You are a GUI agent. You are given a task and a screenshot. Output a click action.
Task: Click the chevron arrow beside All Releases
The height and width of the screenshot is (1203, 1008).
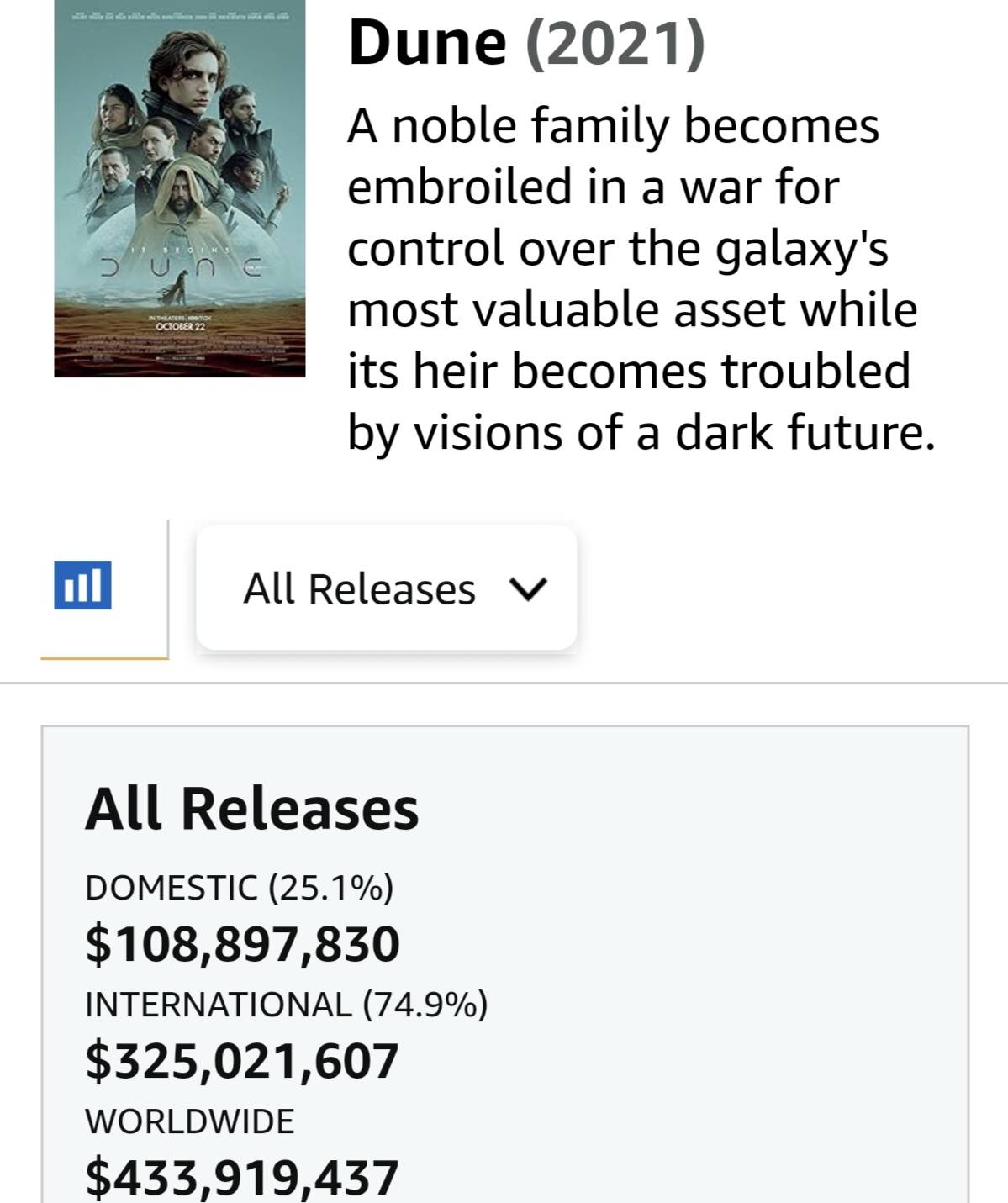[529, 589]
